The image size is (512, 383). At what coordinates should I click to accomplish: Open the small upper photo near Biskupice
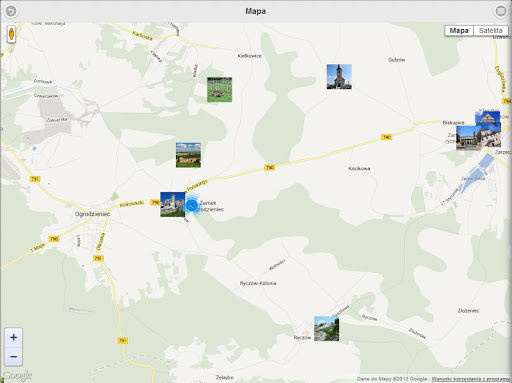click(488, 118)
